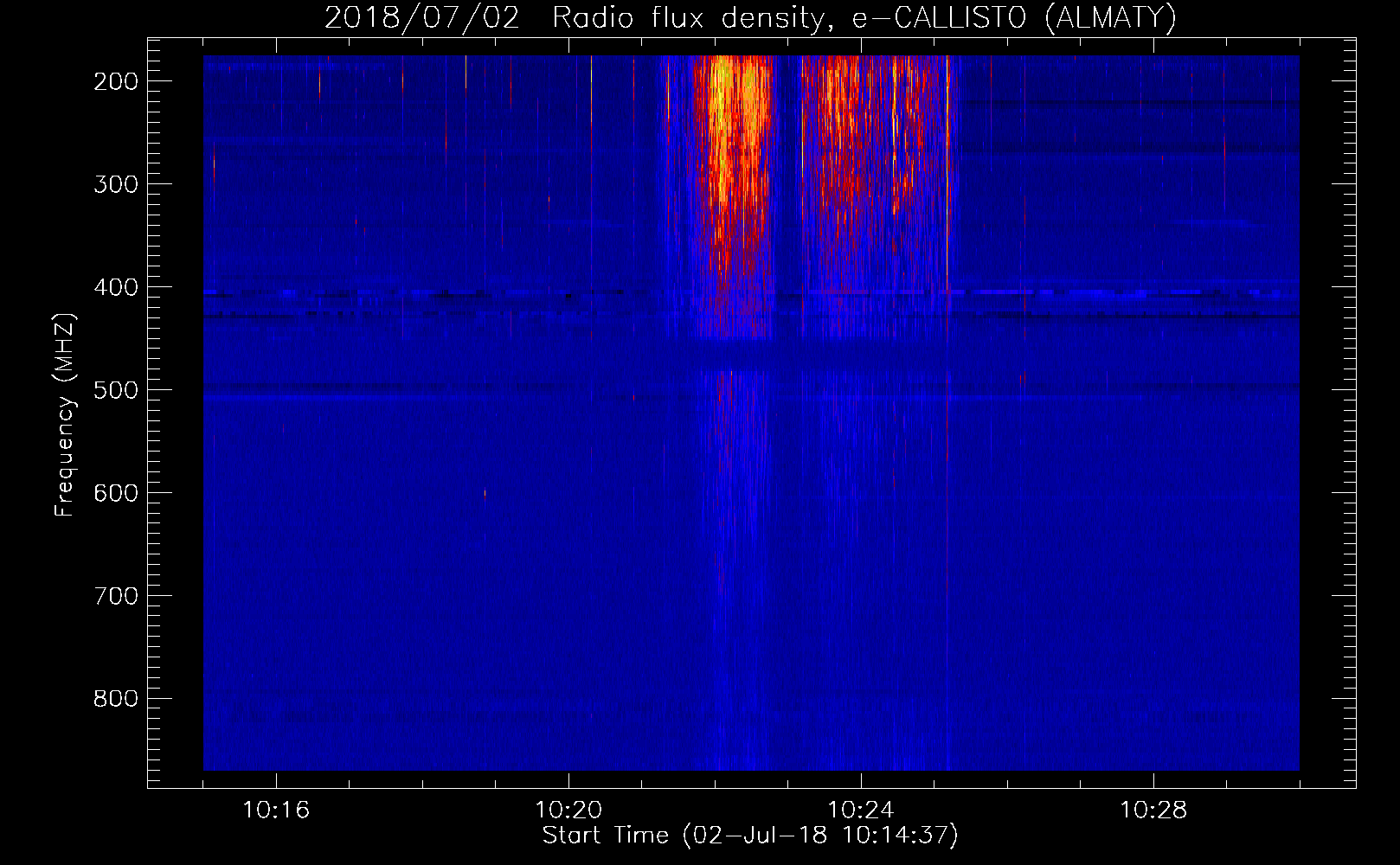Click the 10:20 time tick label
This screenshot has height=865, width=1400.
[x=568, y=811]
